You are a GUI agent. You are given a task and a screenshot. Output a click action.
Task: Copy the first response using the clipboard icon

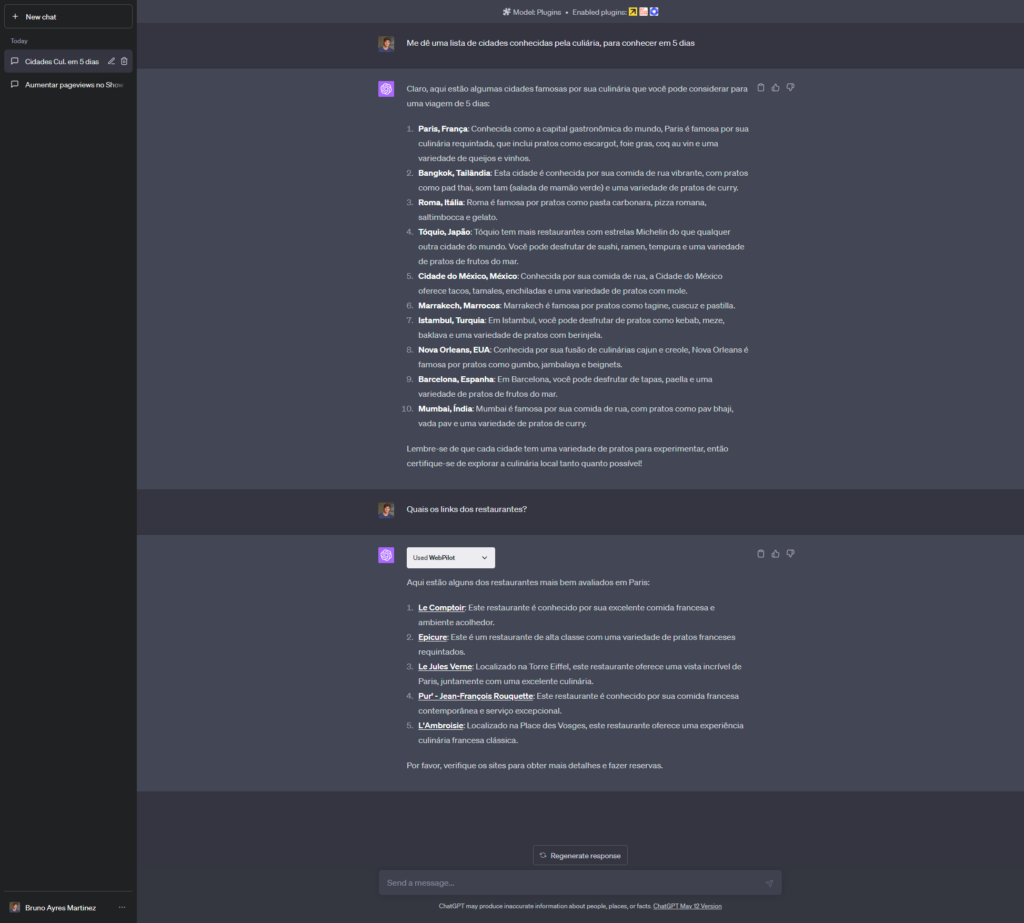click(761, 87)
